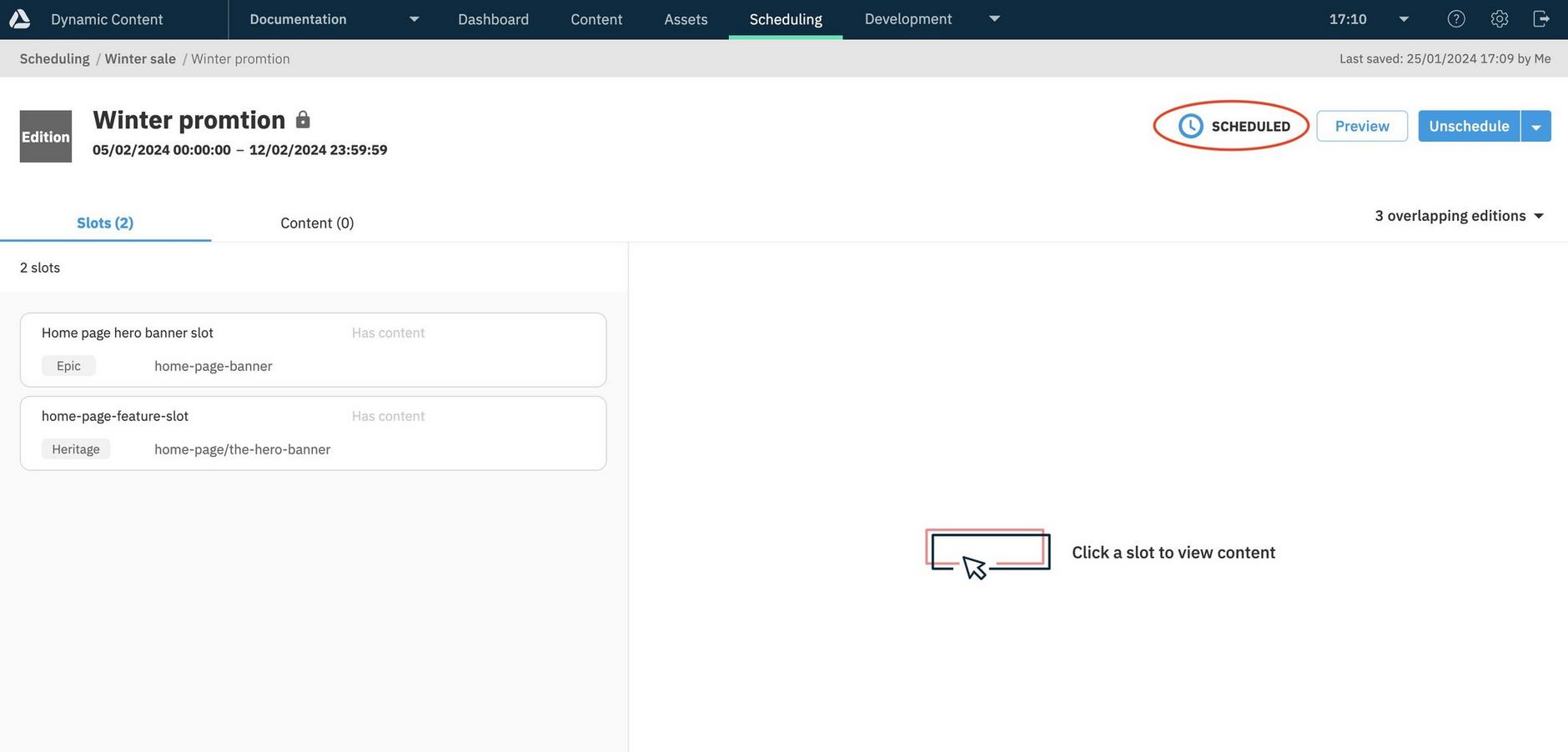This screenshot has height=752, width=1568.
Task: Open the Development menu dropdown arrow
Action: 994,18
